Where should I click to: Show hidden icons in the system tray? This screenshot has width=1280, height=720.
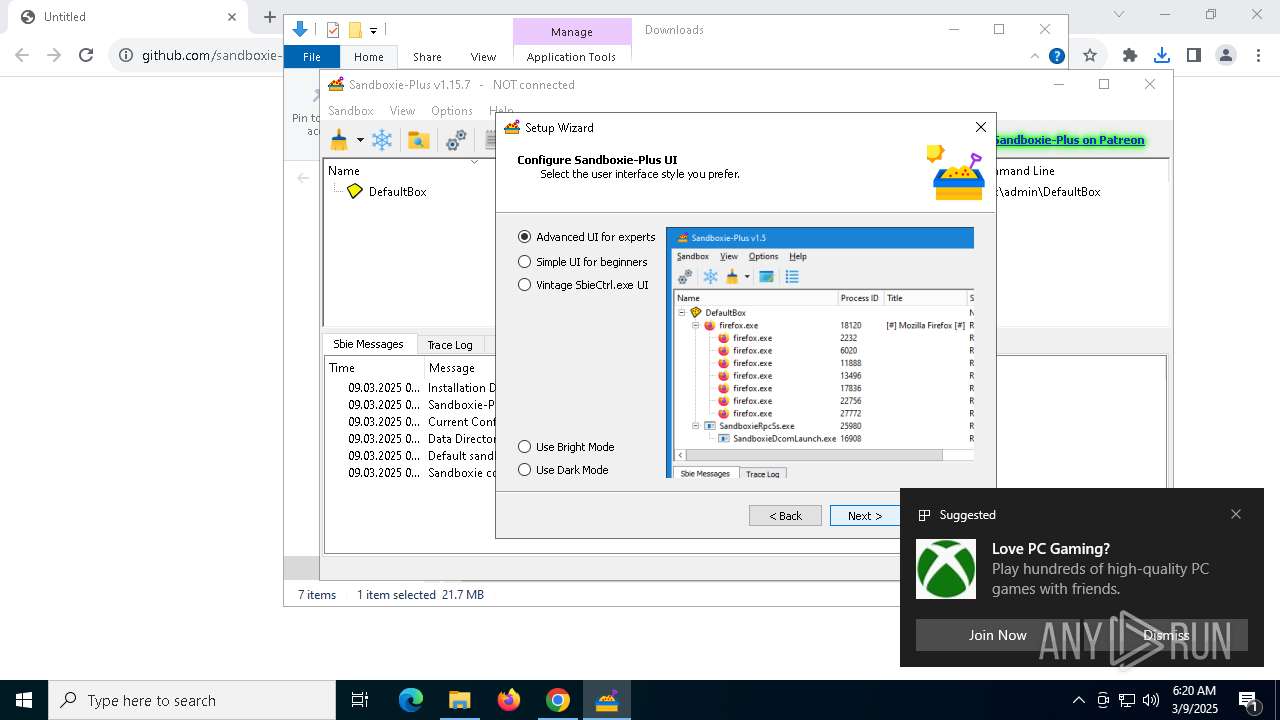1078,700
